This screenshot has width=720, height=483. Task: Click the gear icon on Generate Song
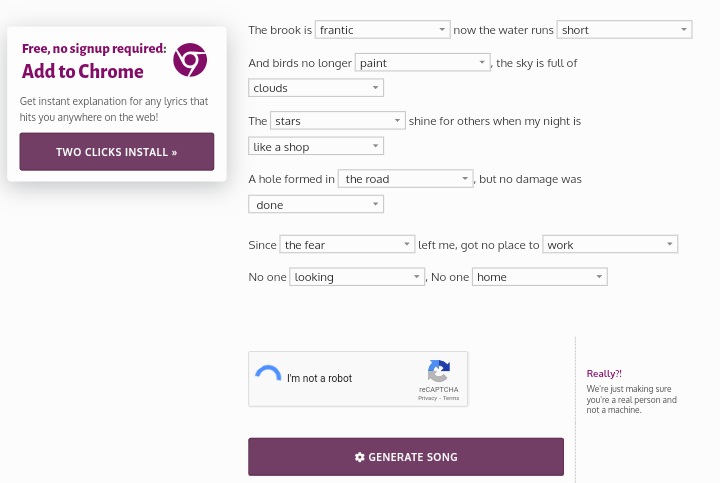pyautogui.click(x=360, y=457)
